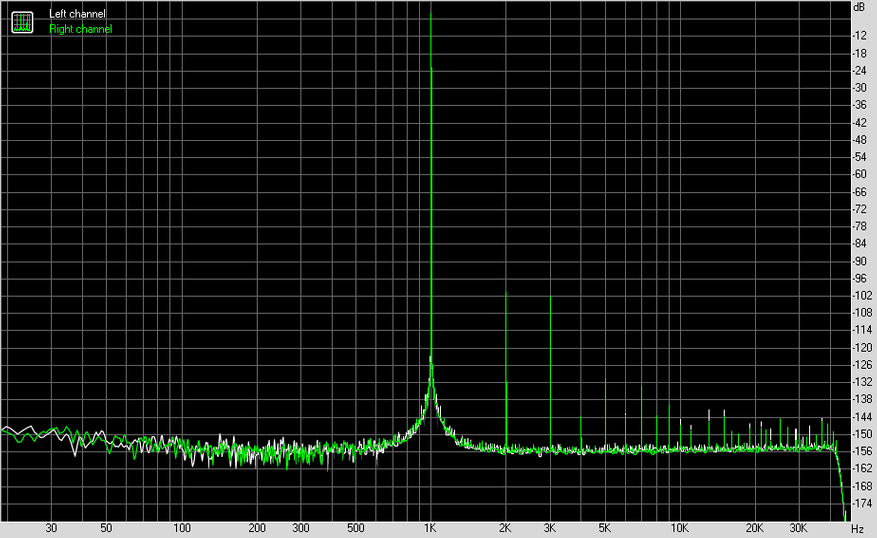Click the 100 Hz axis label
Image resolution: width=877 pixels, height=538 pixels.
(182, 528)
